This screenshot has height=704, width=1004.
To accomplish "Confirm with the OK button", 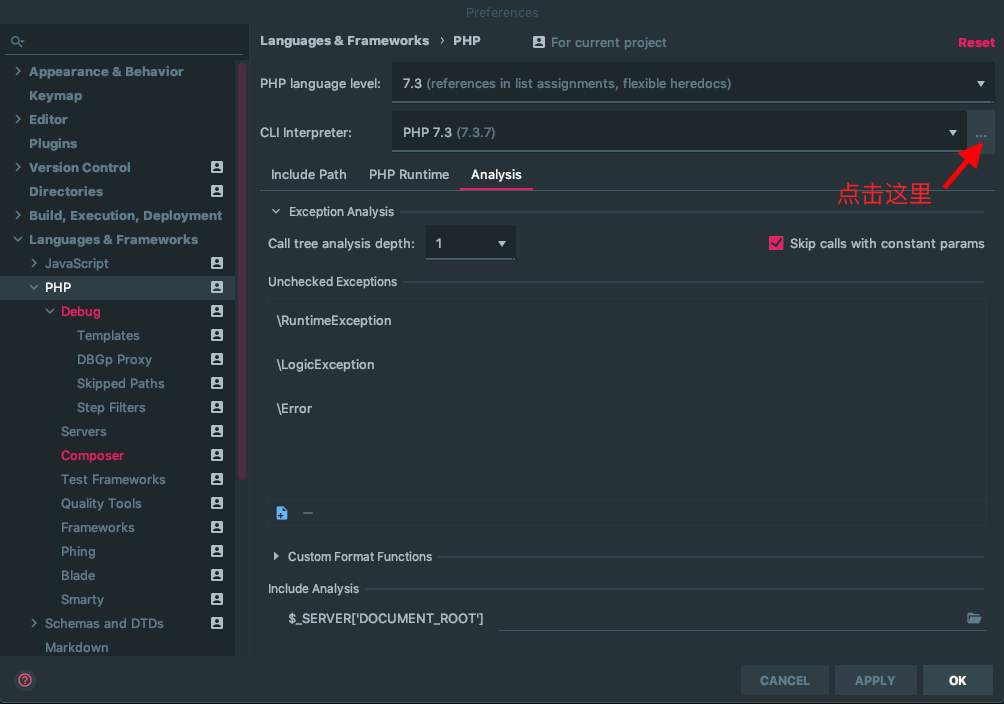I will click(x=958, y=680).
